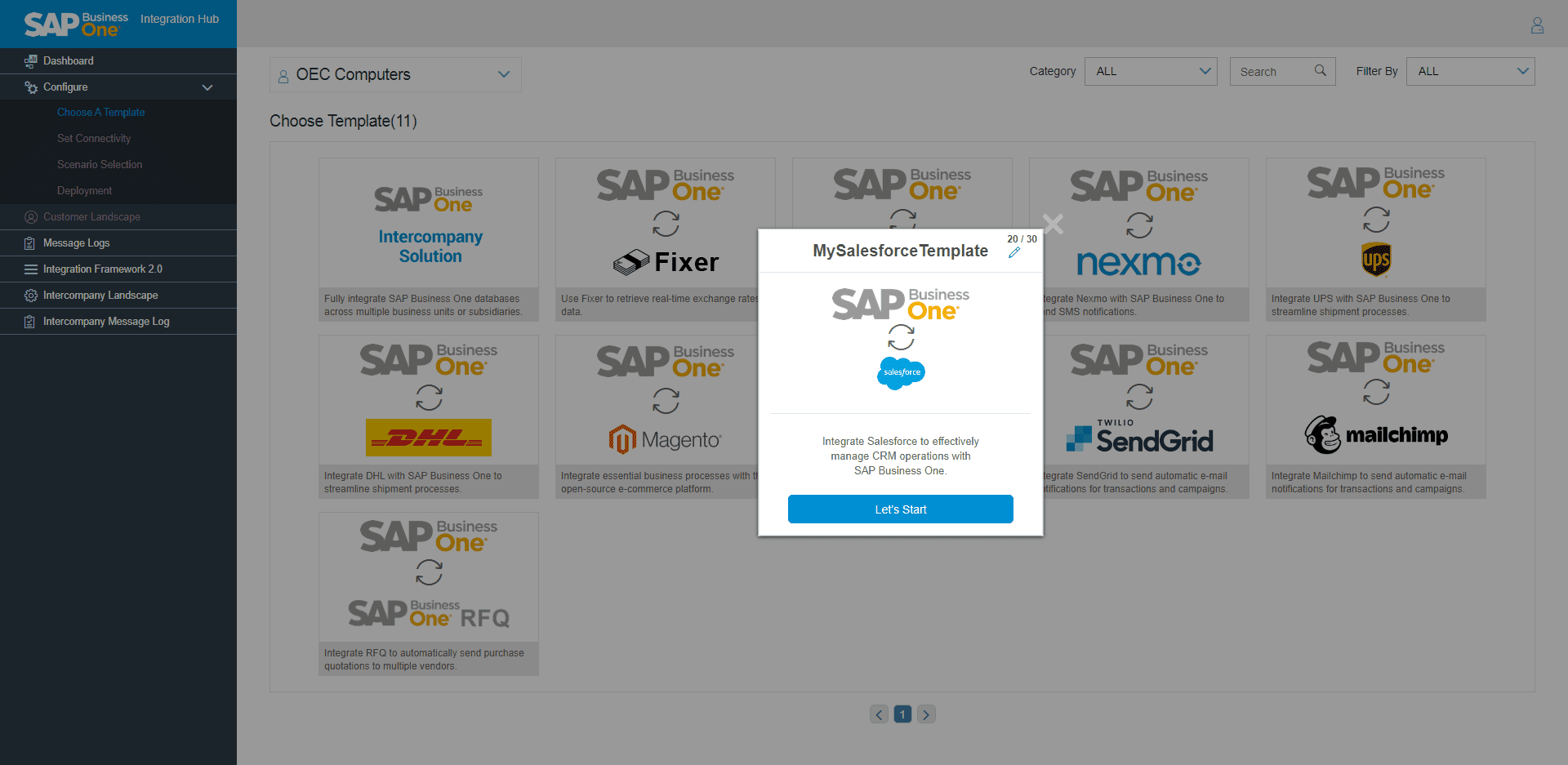1568x765 pixels.
Task: Open the user profile icon top right
Action: coord(1538,25)
